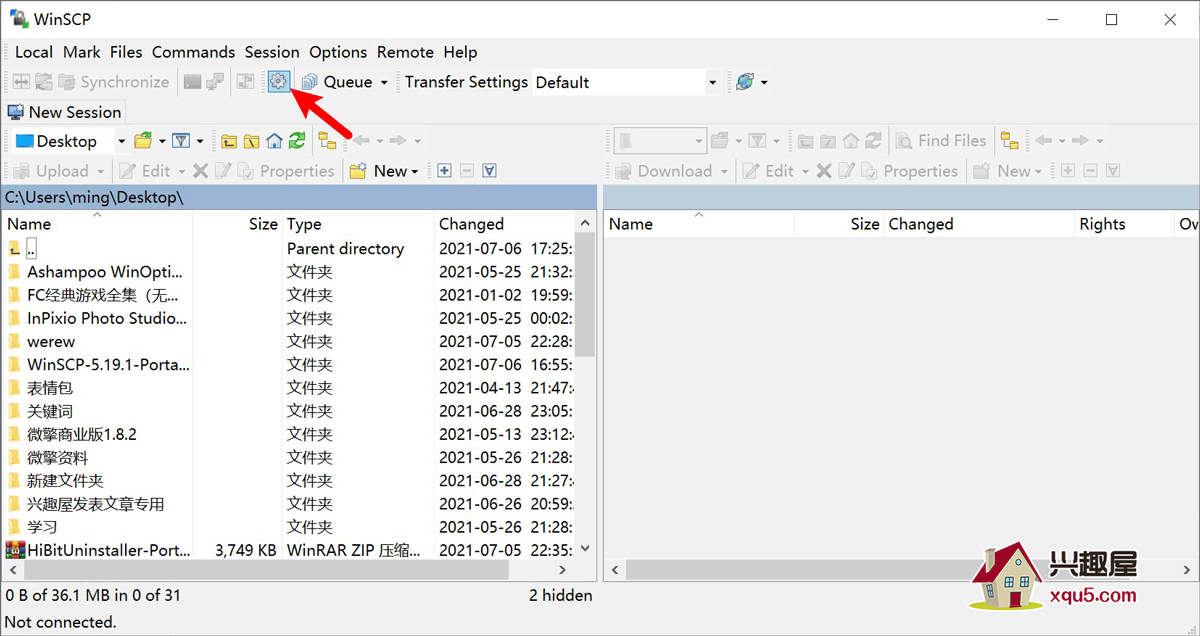Click the Synchronize button

coord(113,82)
